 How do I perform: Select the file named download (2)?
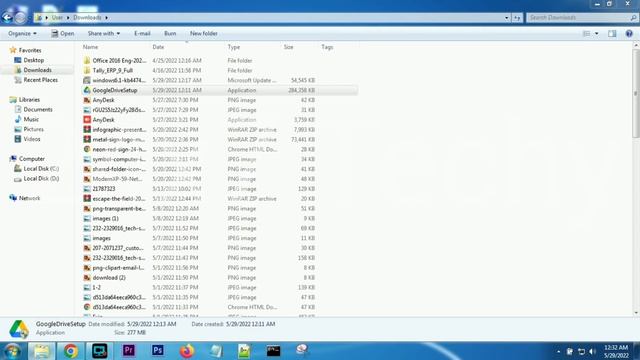[109, 278]
